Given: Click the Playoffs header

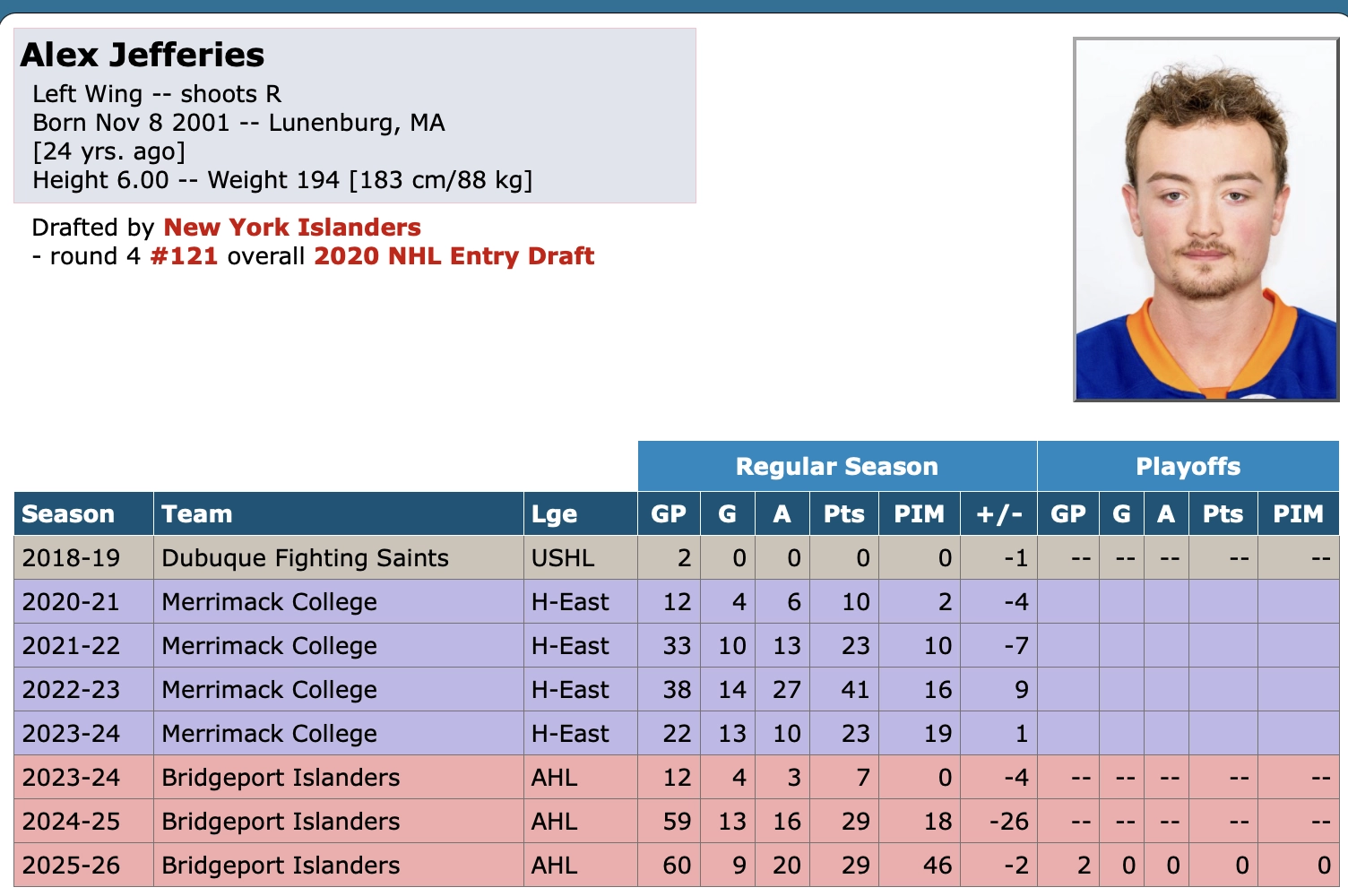Looking at the screenshot, I should click(x=1188, y=466).
